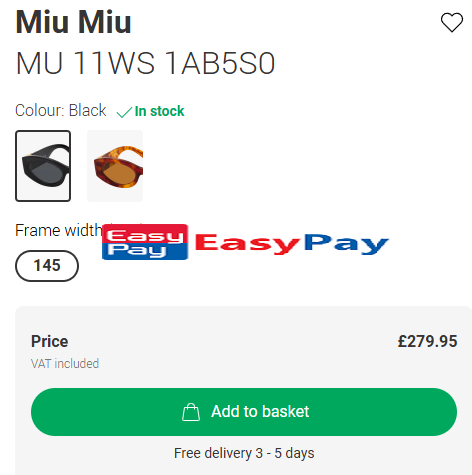The width and height of the screenshot is (472, 475).
Task: Select the black sunglasses colour swatch
Action: point(43,166)
